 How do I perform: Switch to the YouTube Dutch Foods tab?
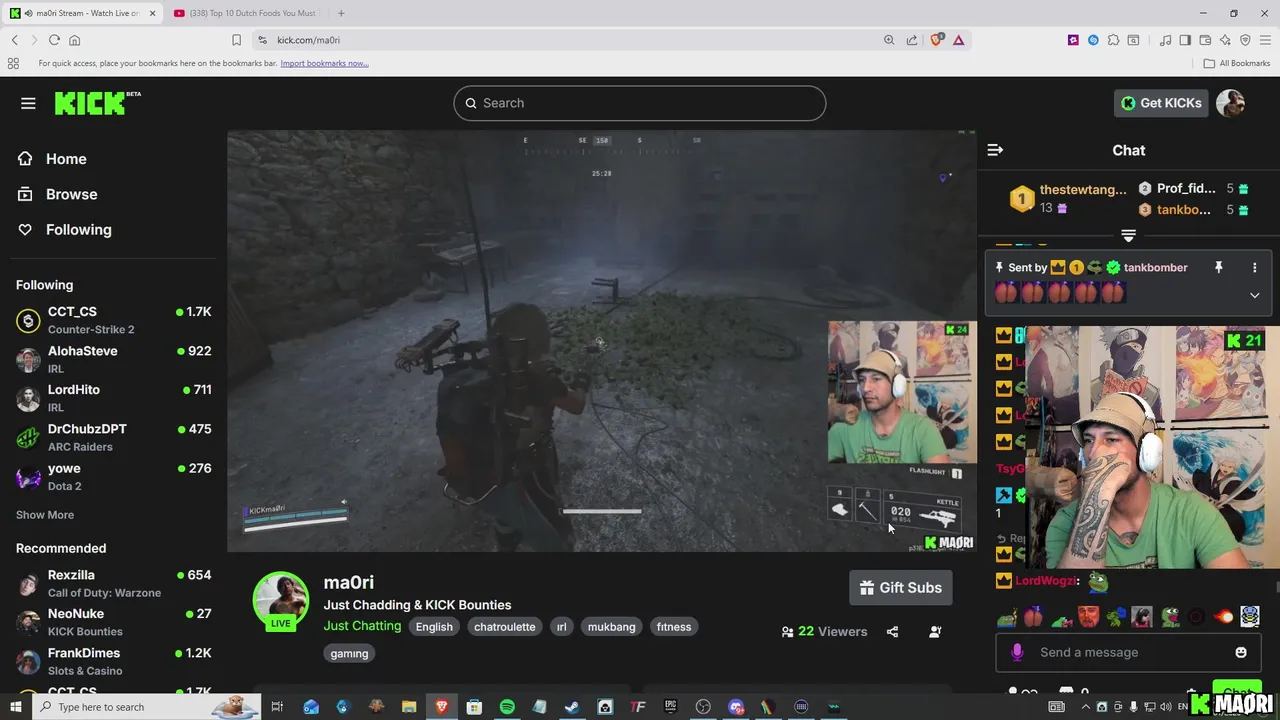tap(245, 13)
